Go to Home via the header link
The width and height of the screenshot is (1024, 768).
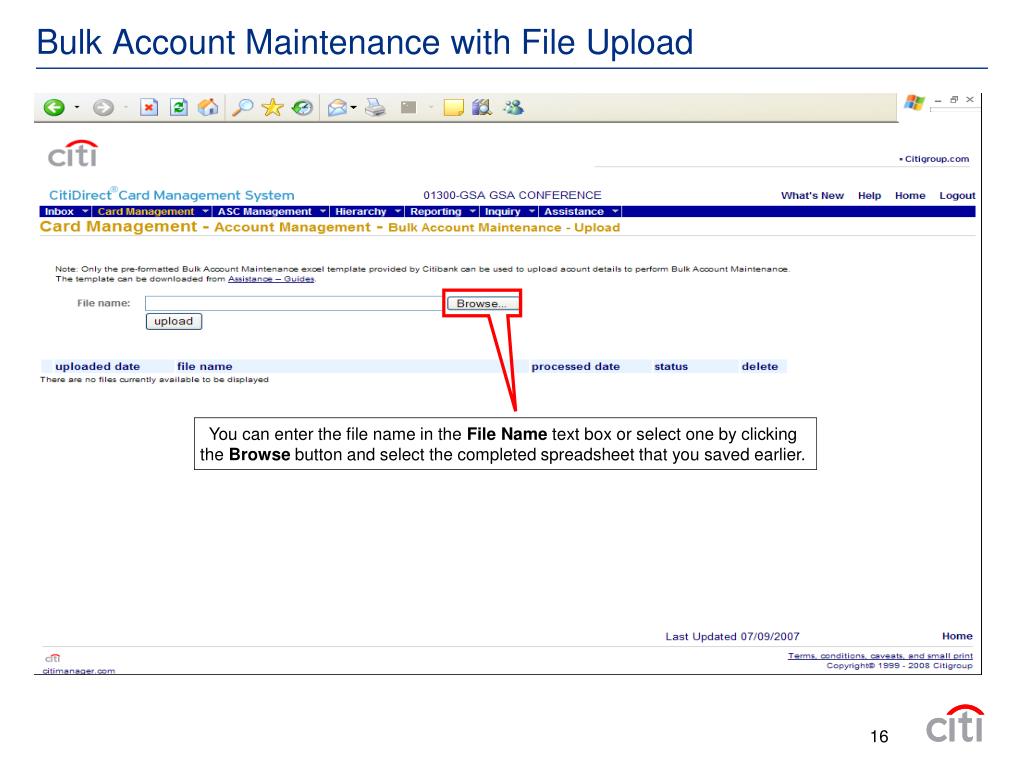point(910,195)
